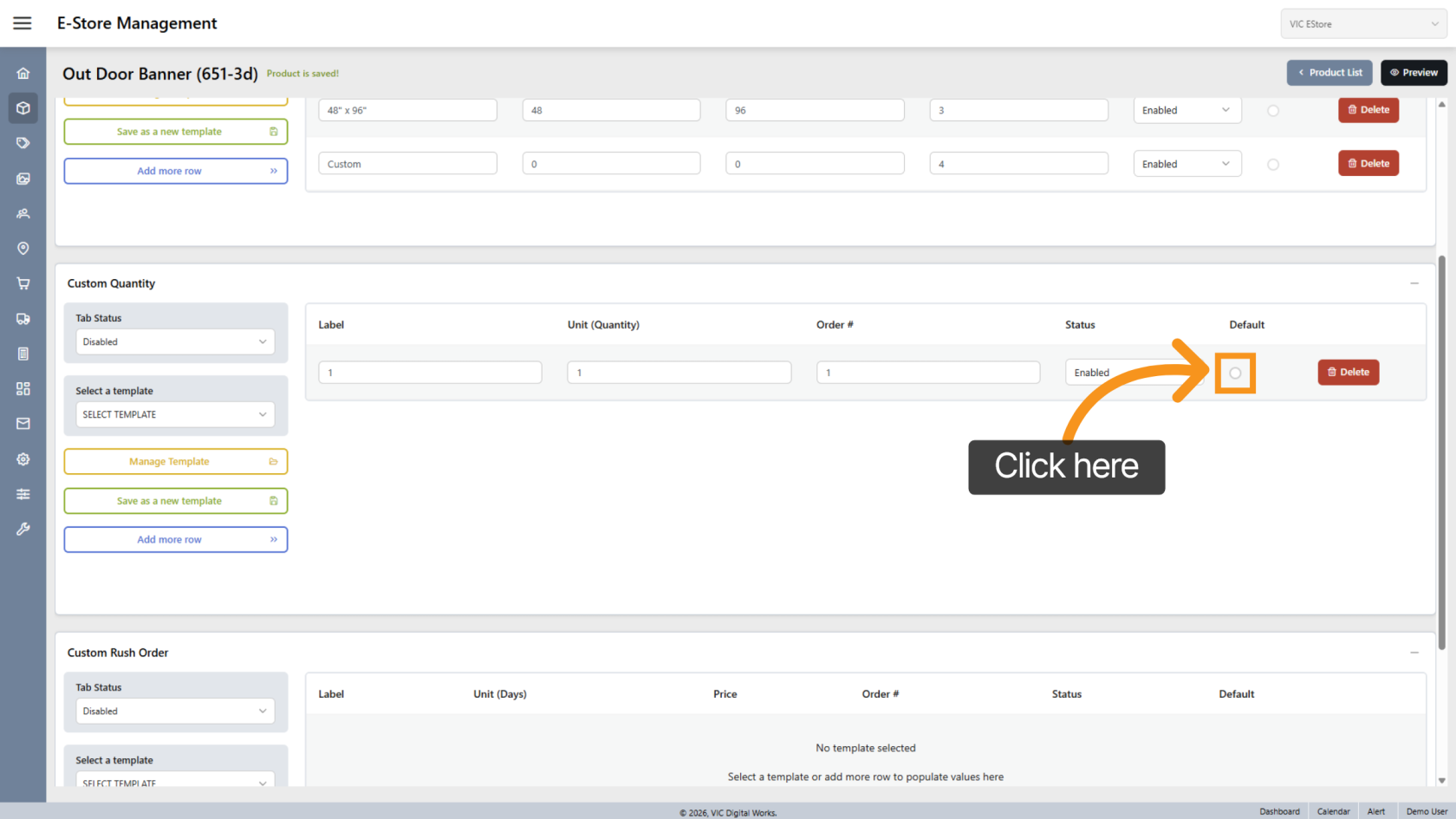This screenshot has height=819, width=1456.
Task: Collapse the Custom Quantity section
Action: (1414, 283)
